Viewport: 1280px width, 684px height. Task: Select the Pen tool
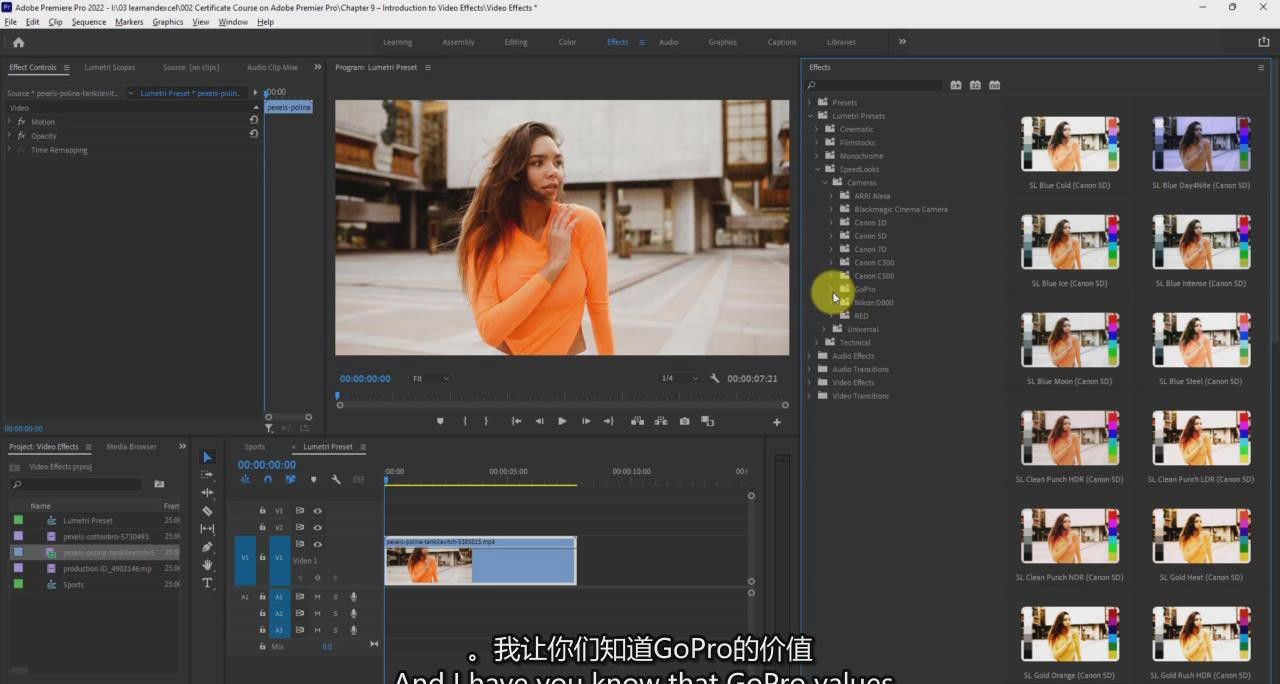208,547
